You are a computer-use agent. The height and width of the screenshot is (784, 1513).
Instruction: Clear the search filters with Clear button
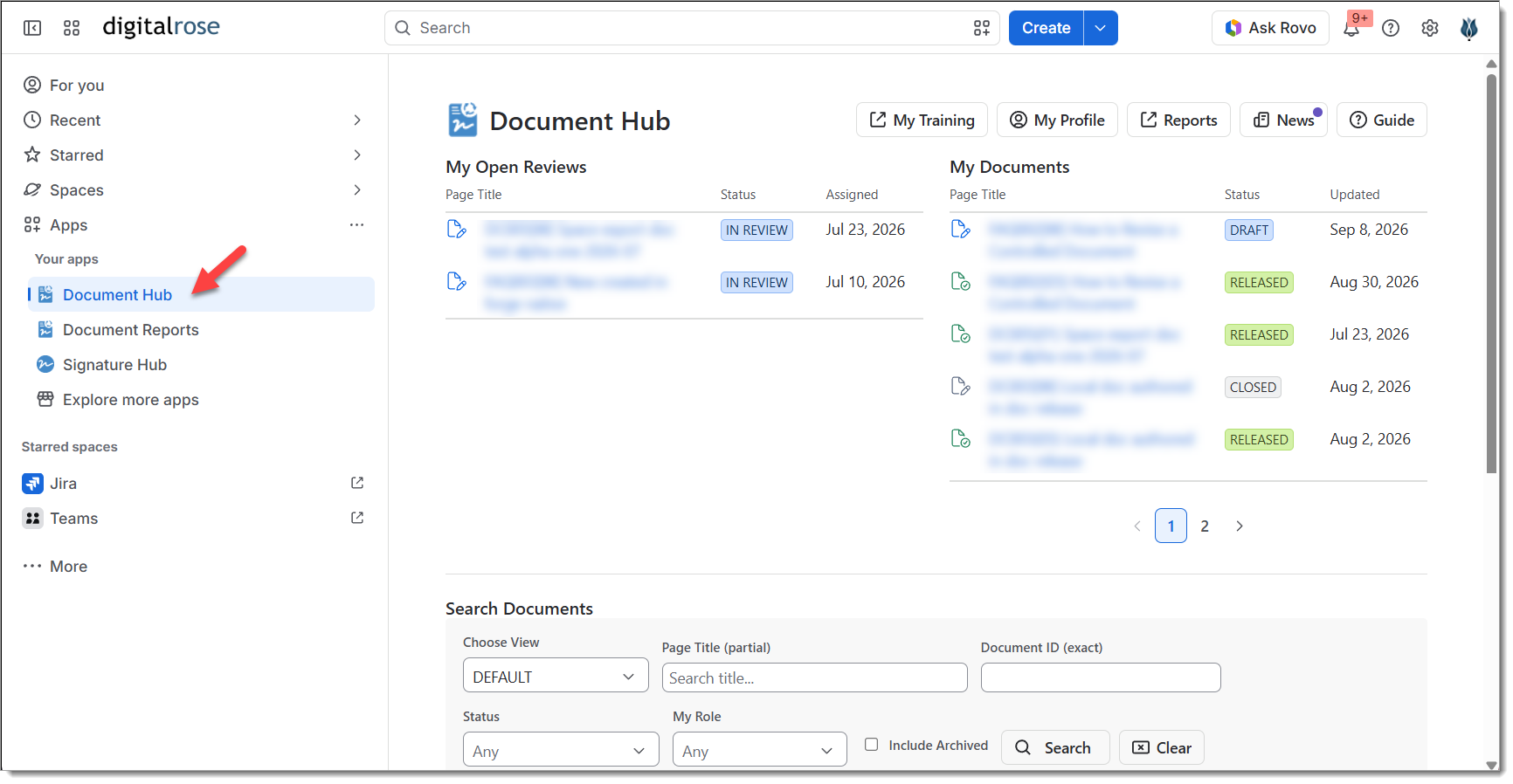click(1161, 747)
